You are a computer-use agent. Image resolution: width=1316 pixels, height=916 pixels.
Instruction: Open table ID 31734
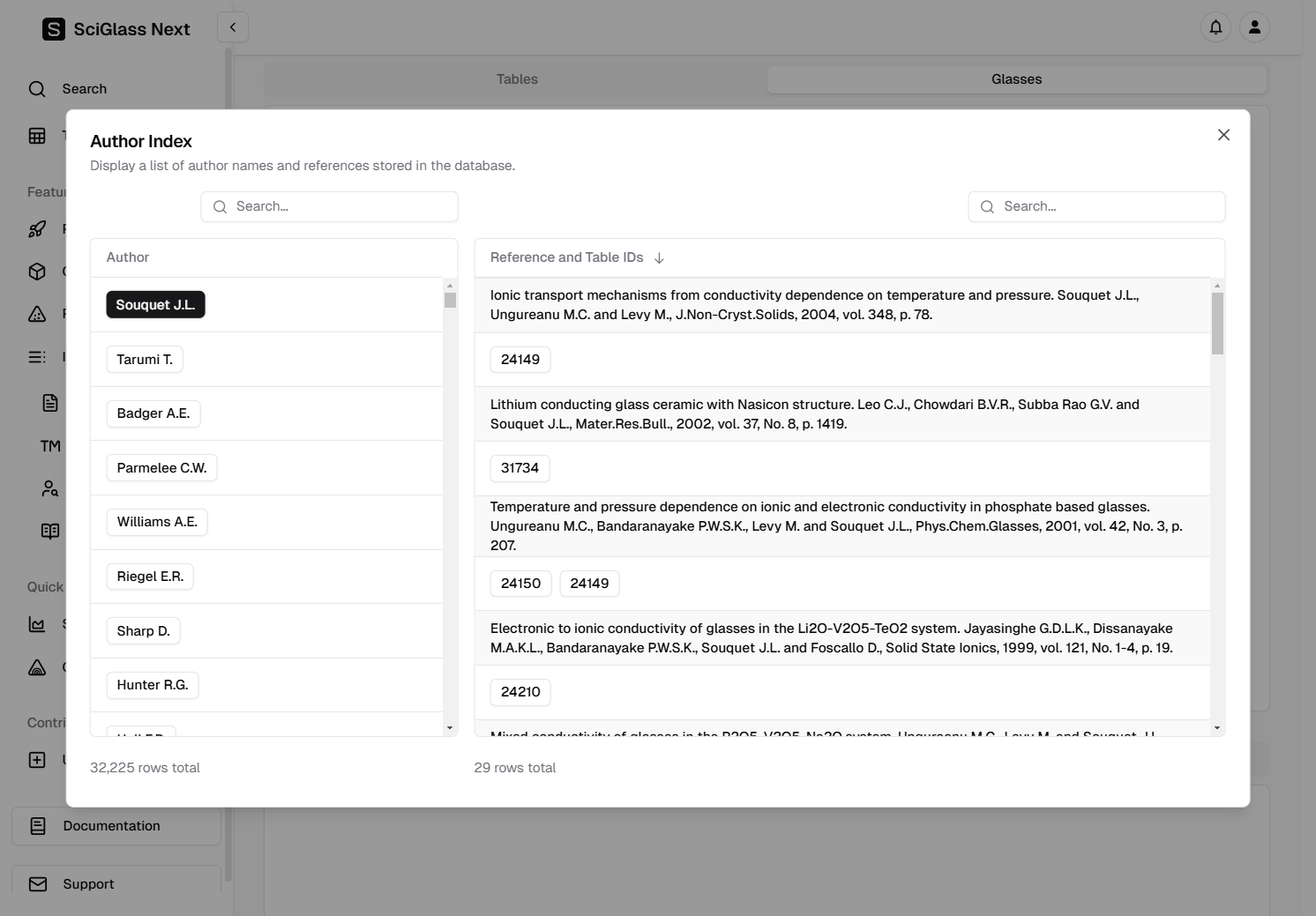[x=520, y=468]
